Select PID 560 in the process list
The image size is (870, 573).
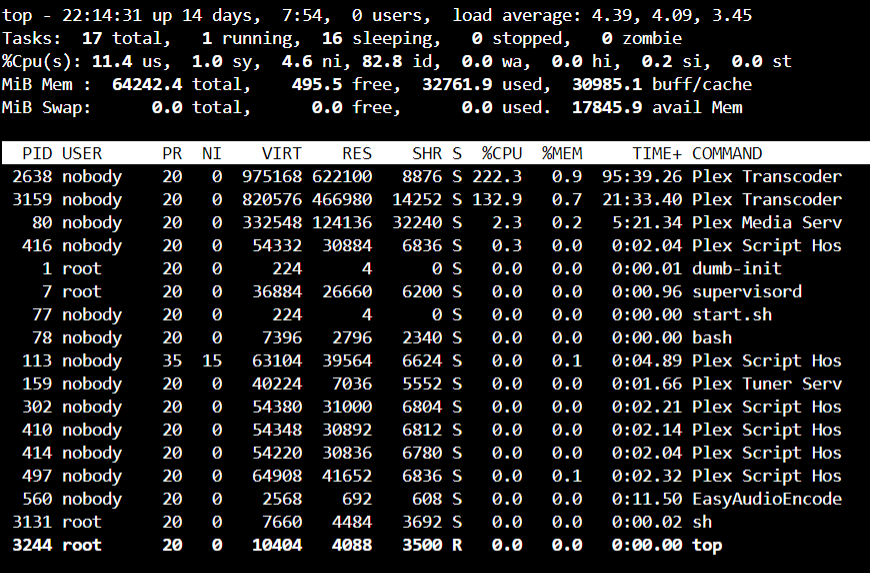point(37,499)
